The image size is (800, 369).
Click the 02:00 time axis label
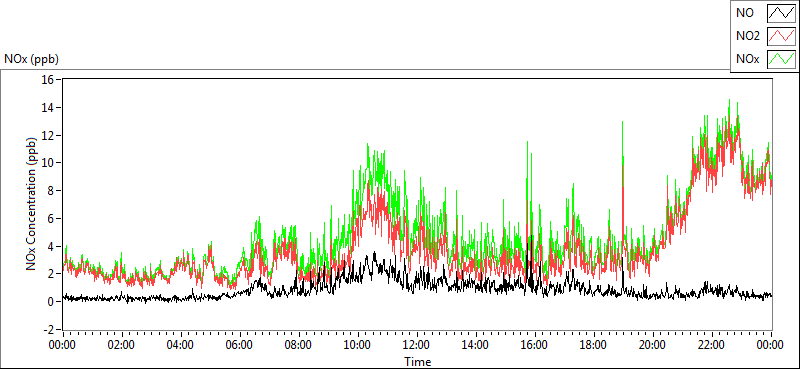pyautogui.click(x=121, y=345)
